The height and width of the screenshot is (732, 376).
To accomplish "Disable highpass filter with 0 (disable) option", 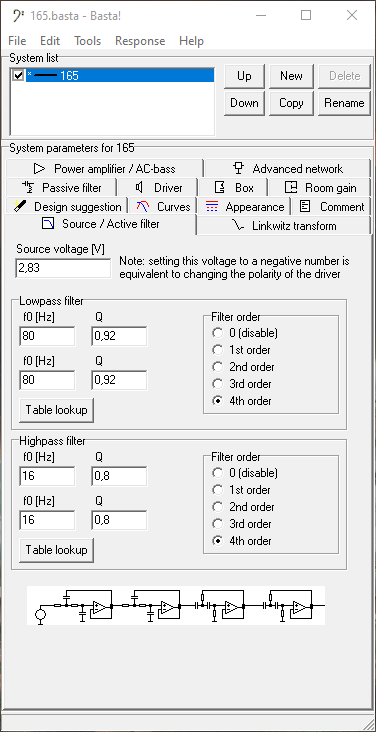I will point(217,473).
